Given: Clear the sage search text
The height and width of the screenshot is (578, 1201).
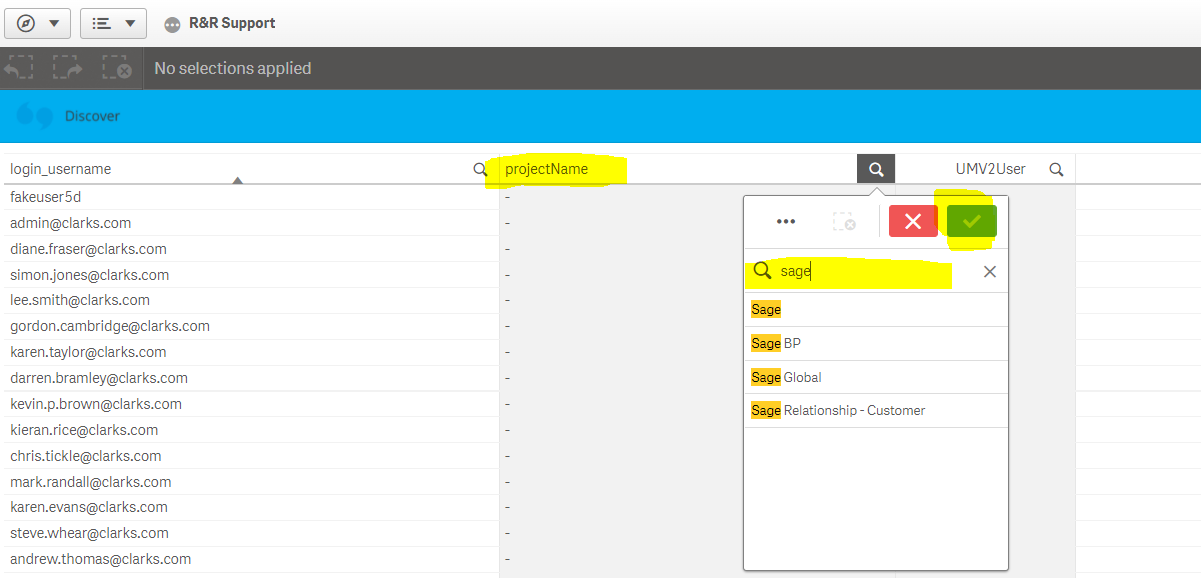Looking at the screenshot, I should 990,271.
